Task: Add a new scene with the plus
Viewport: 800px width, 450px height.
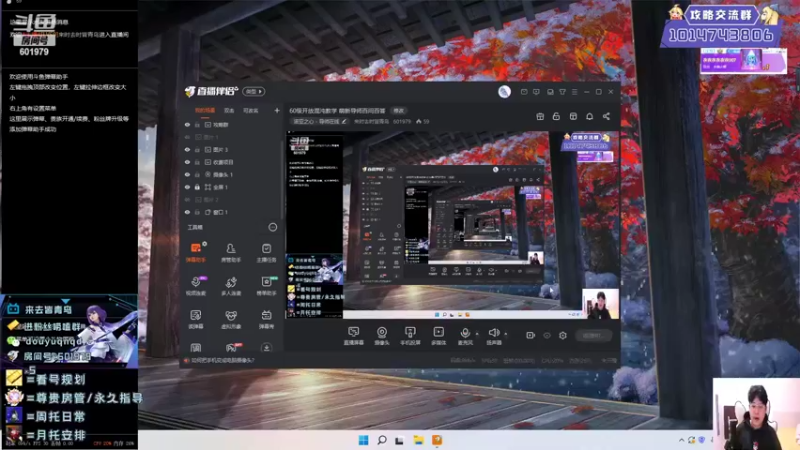Action: (277, 110)
